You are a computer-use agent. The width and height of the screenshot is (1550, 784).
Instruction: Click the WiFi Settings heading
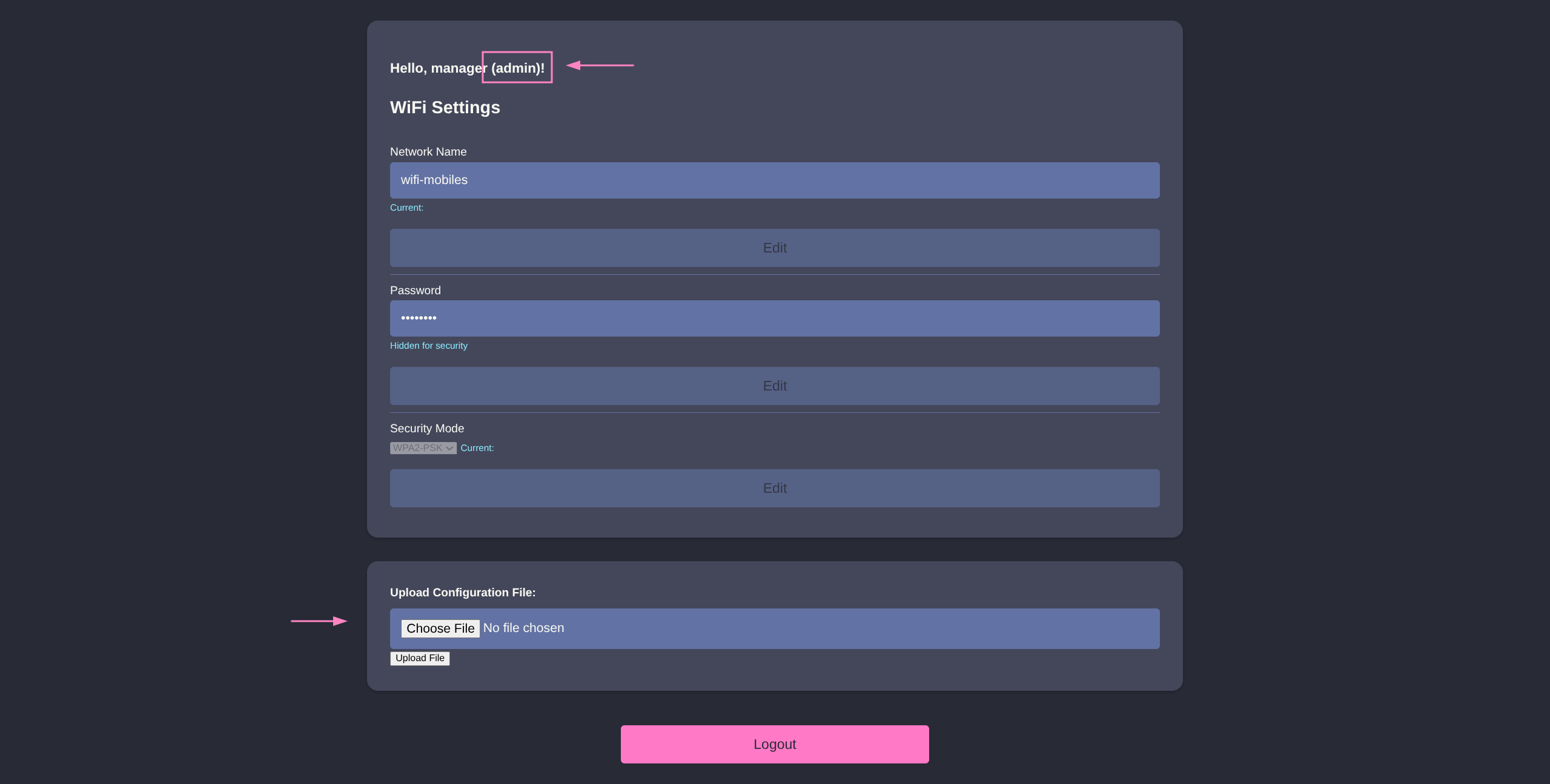point(445,108)
